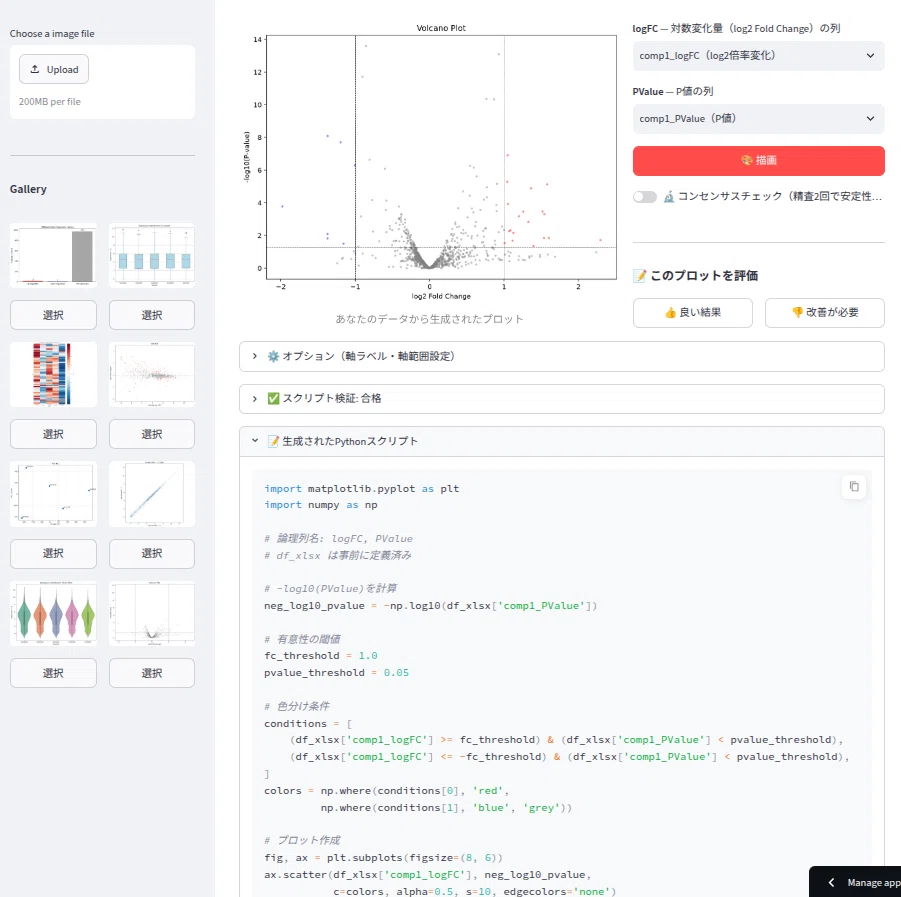The image size is (901, 897).
Task: Click the 'Gallery' sidebar heading
Action: 28,189
